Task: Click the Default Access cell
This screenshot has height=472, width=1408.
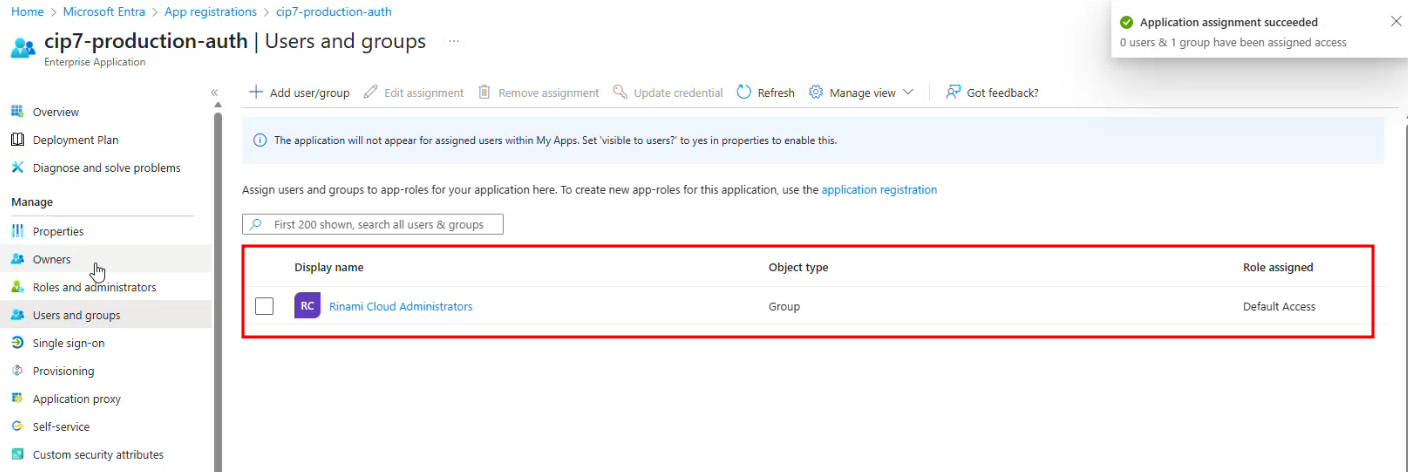Action: (x=1279, y=307)
